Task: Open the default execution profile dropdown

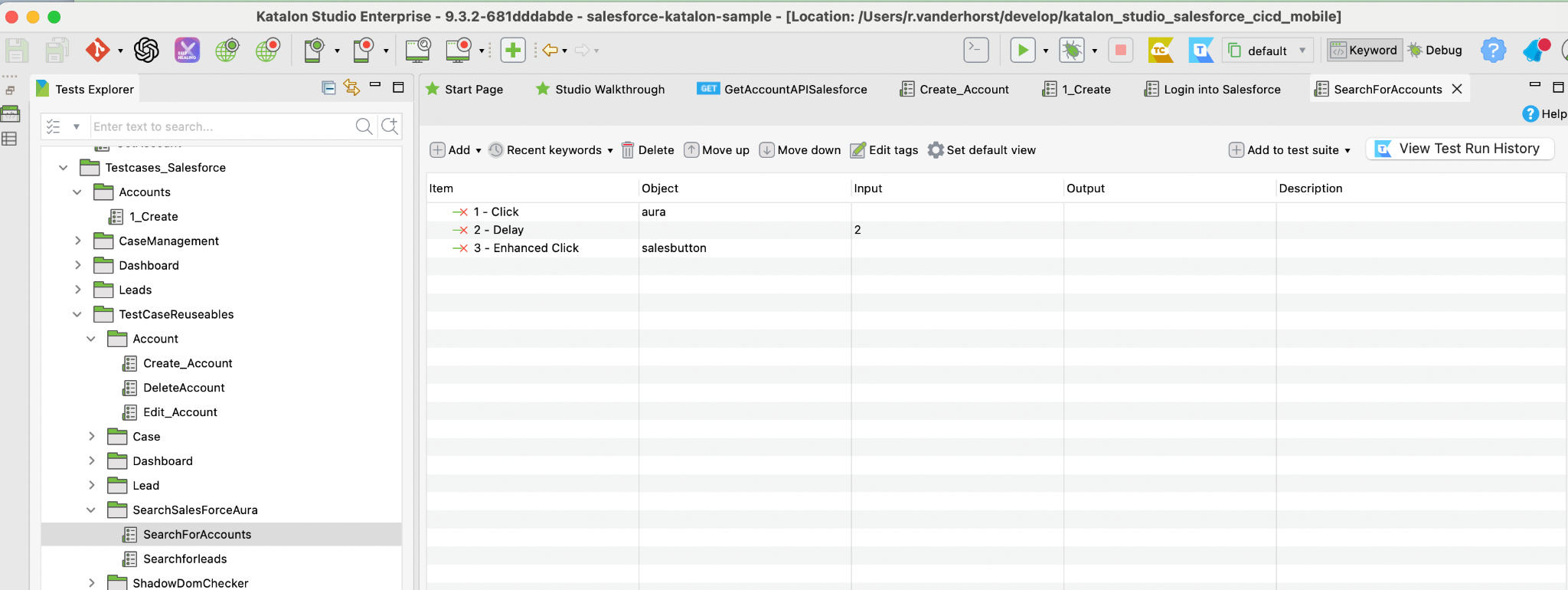Action: 1269,51
